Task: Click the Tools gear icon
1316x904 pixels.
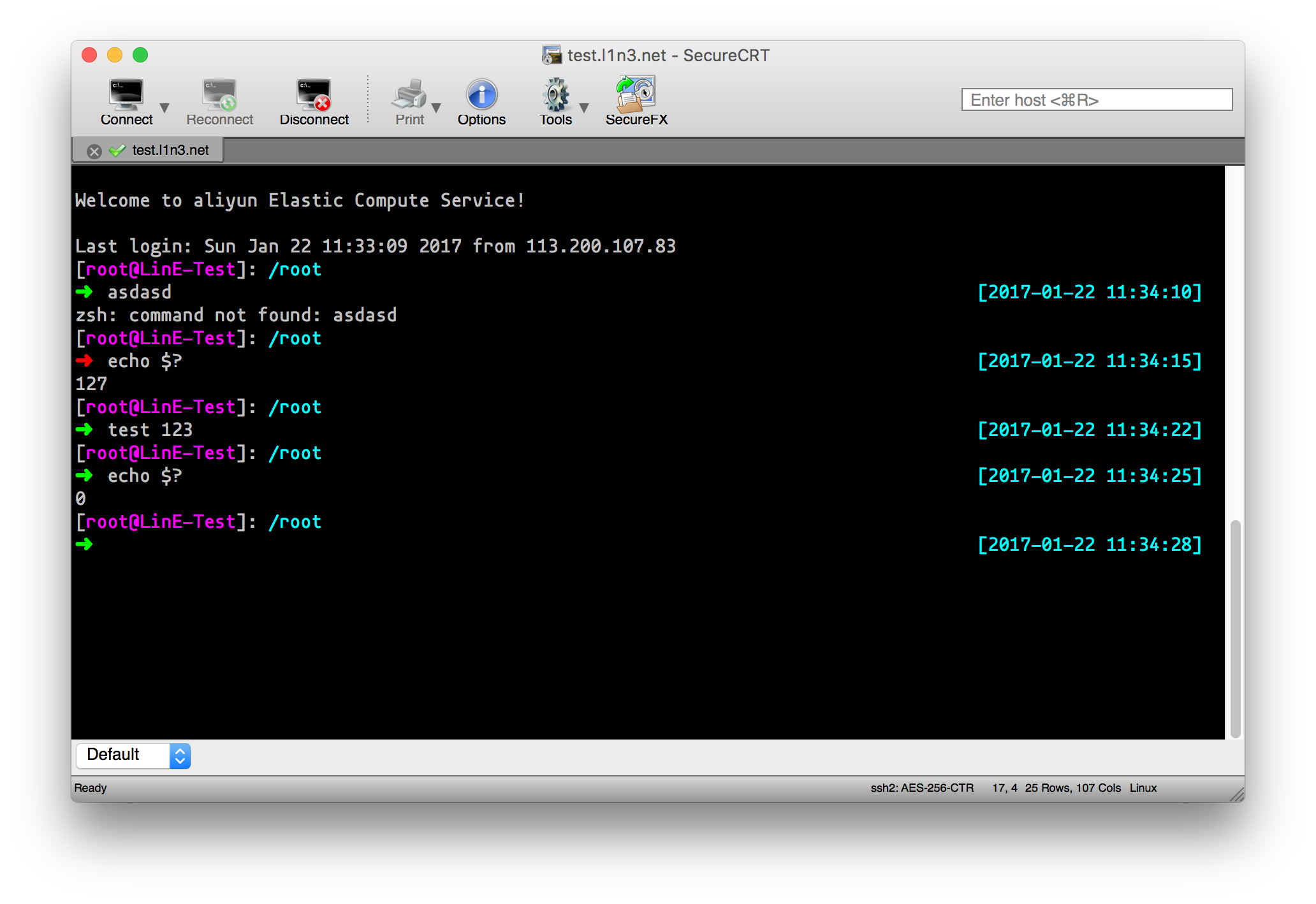Action: (x=555, y=96)
